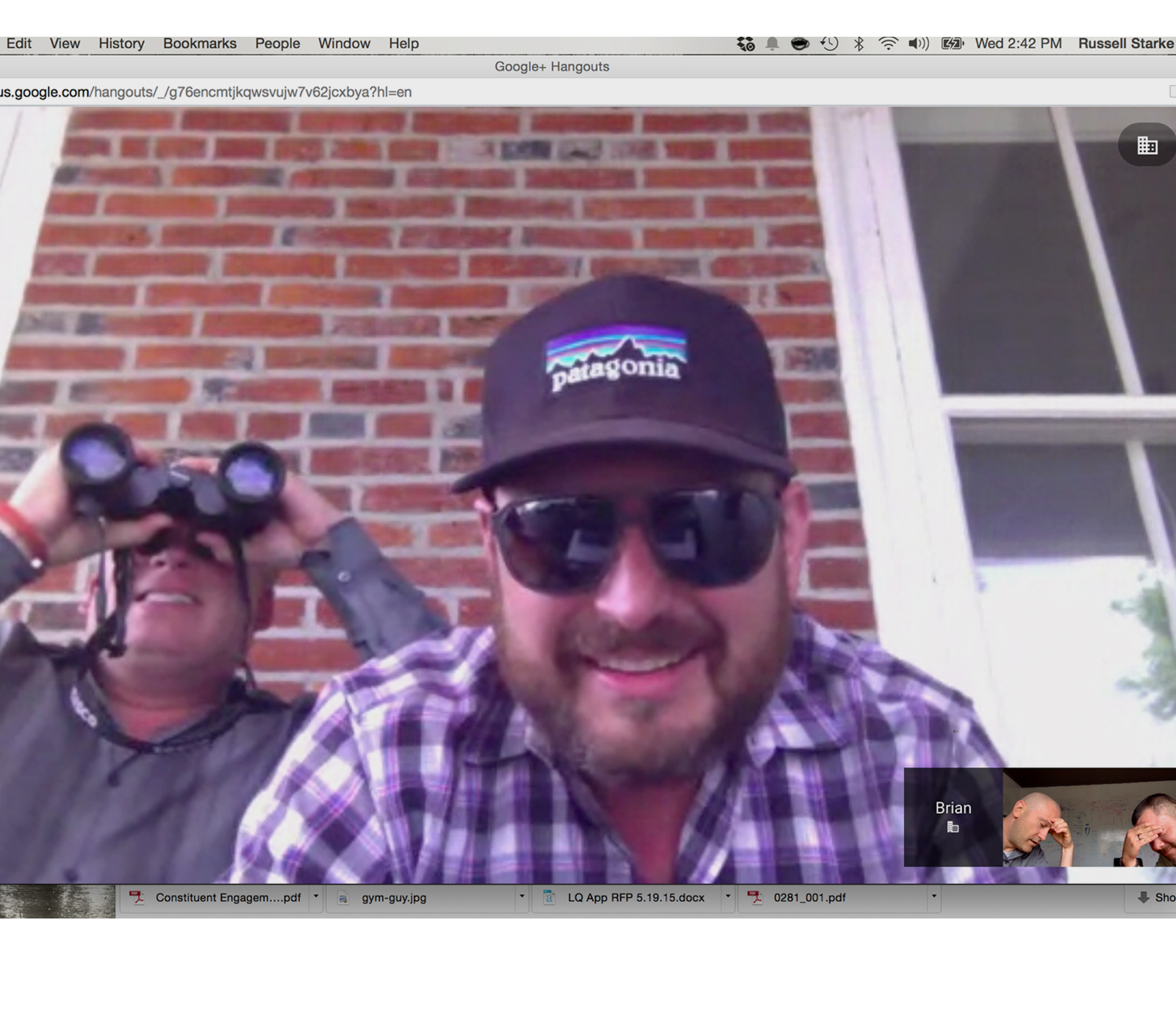Expand options arrow for Constituent Engagem....pdf
This screenshot has height=1014, width=1176.
[x=316, y=897]
